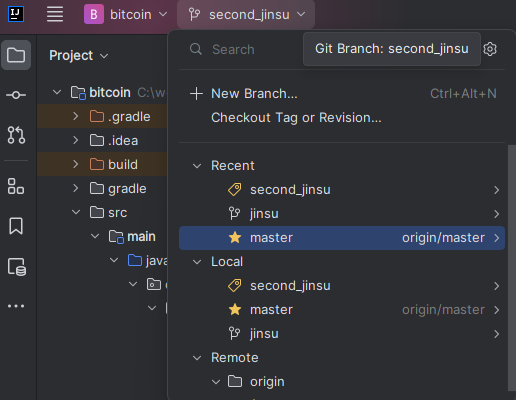Open the Commit tool window icon

click(x=16, y=95)
